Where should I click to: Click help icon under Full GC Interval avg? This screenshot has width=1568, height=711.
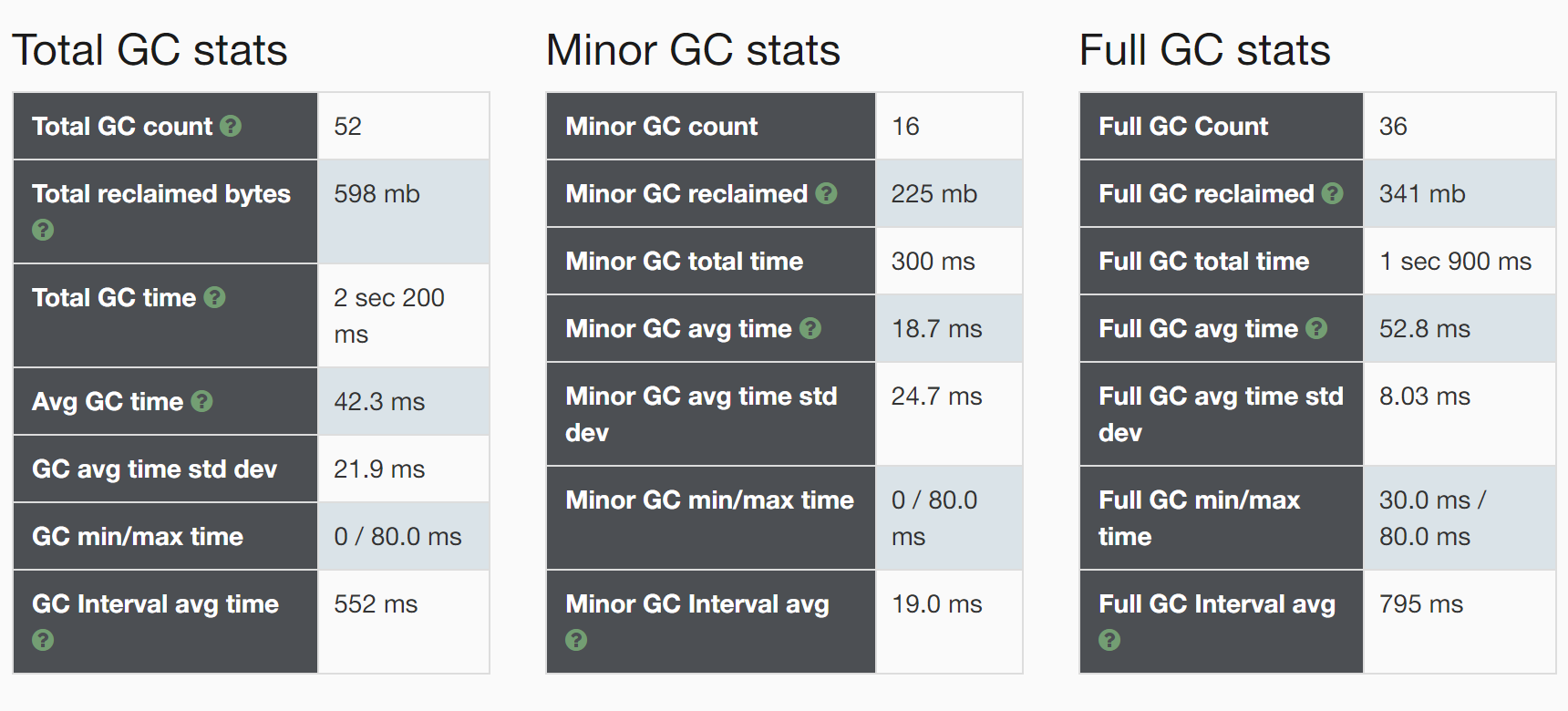pyautogui.click(x=1109, y=640)
